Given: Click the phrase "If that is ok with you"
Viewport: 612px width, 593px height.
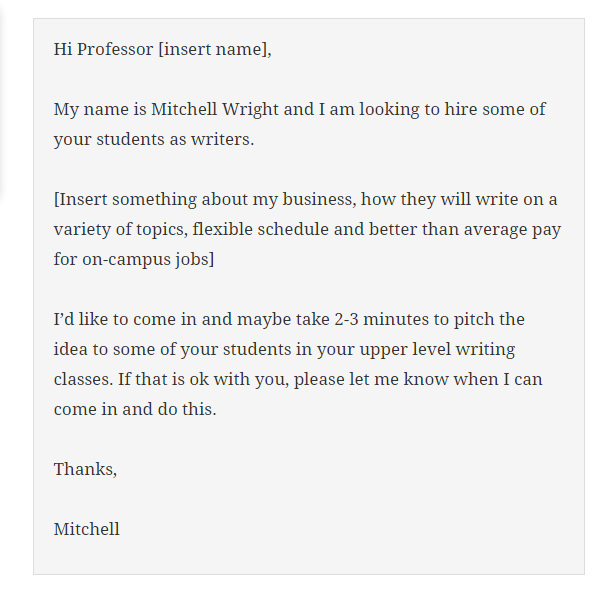Looking at the screenshot, I should click(203, 379).
